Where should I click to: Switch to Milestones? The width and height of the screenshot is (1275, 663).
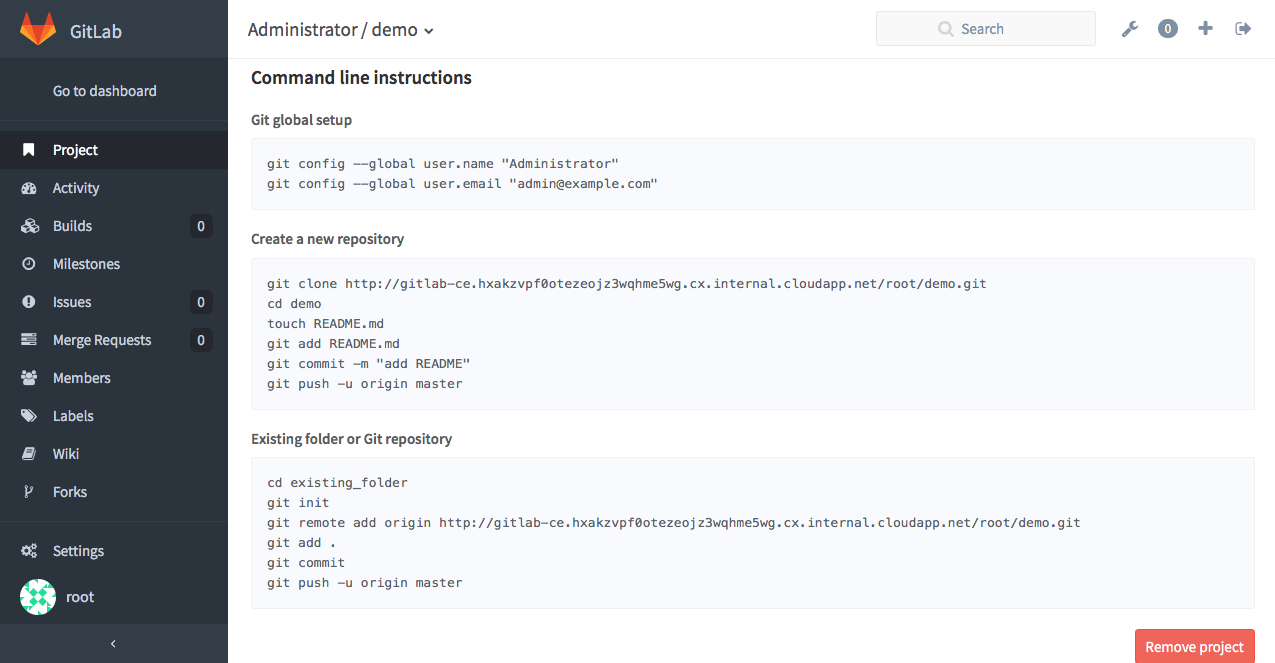pos(86,263)
